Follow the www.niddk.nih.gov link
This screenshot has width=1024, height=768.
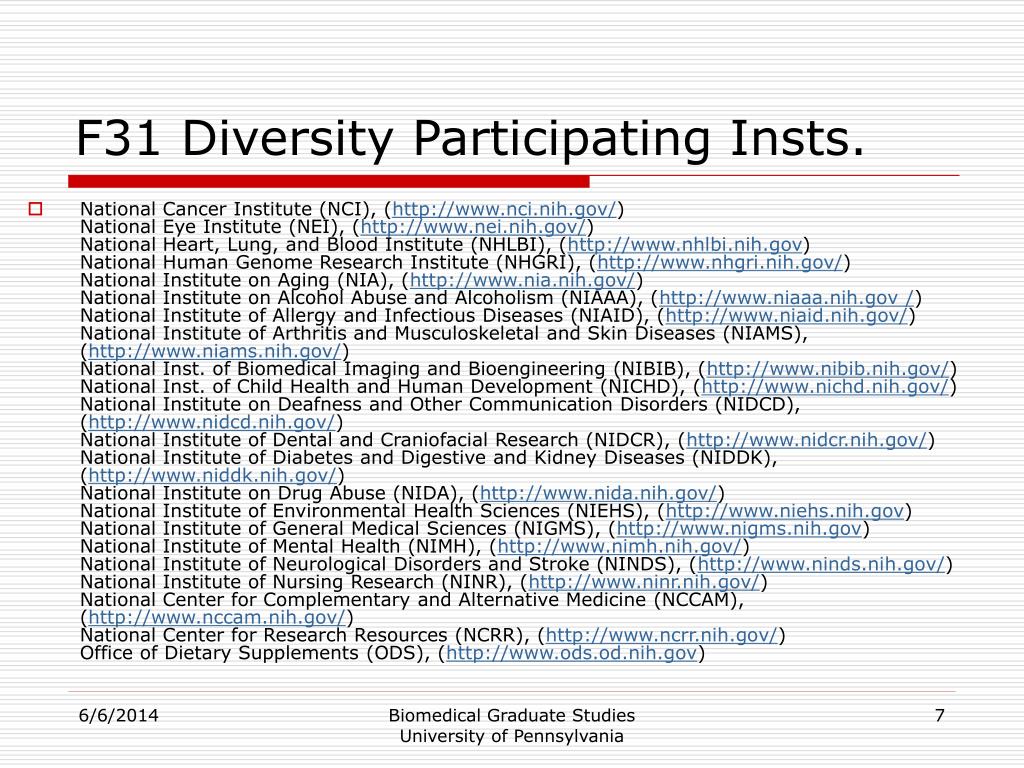click(x=212, y=475)
